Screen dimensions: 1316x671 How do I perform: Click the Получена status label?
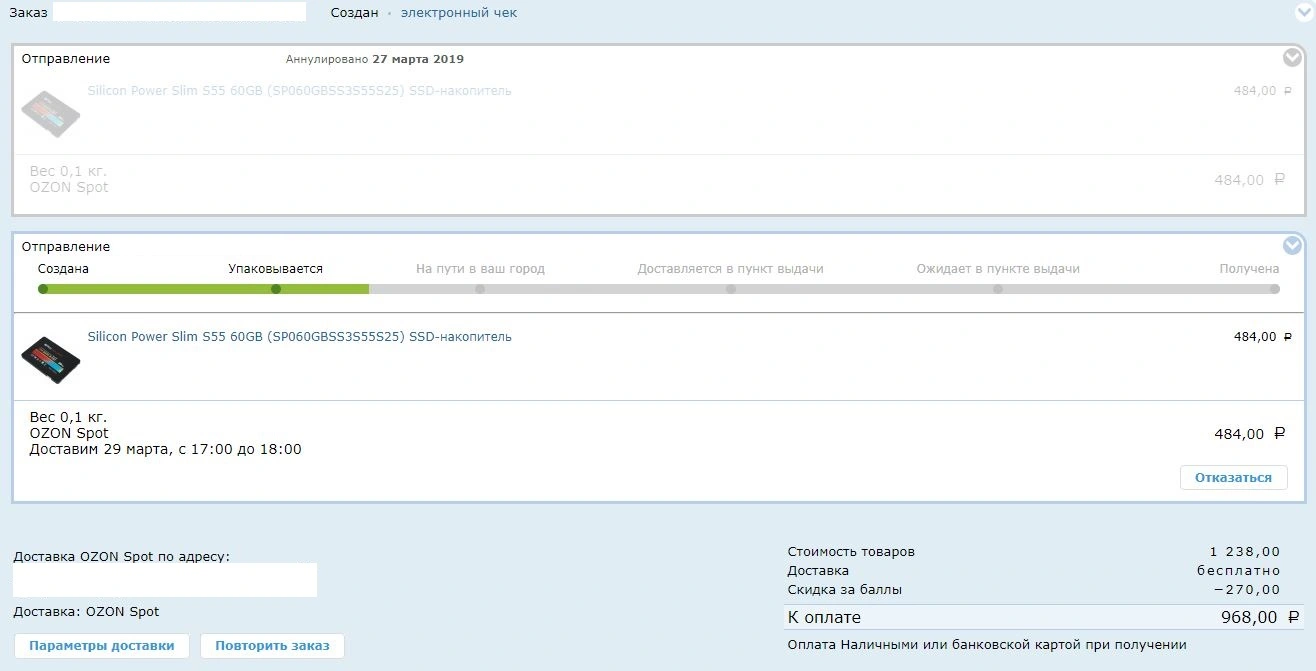[x=1249, y=269]
